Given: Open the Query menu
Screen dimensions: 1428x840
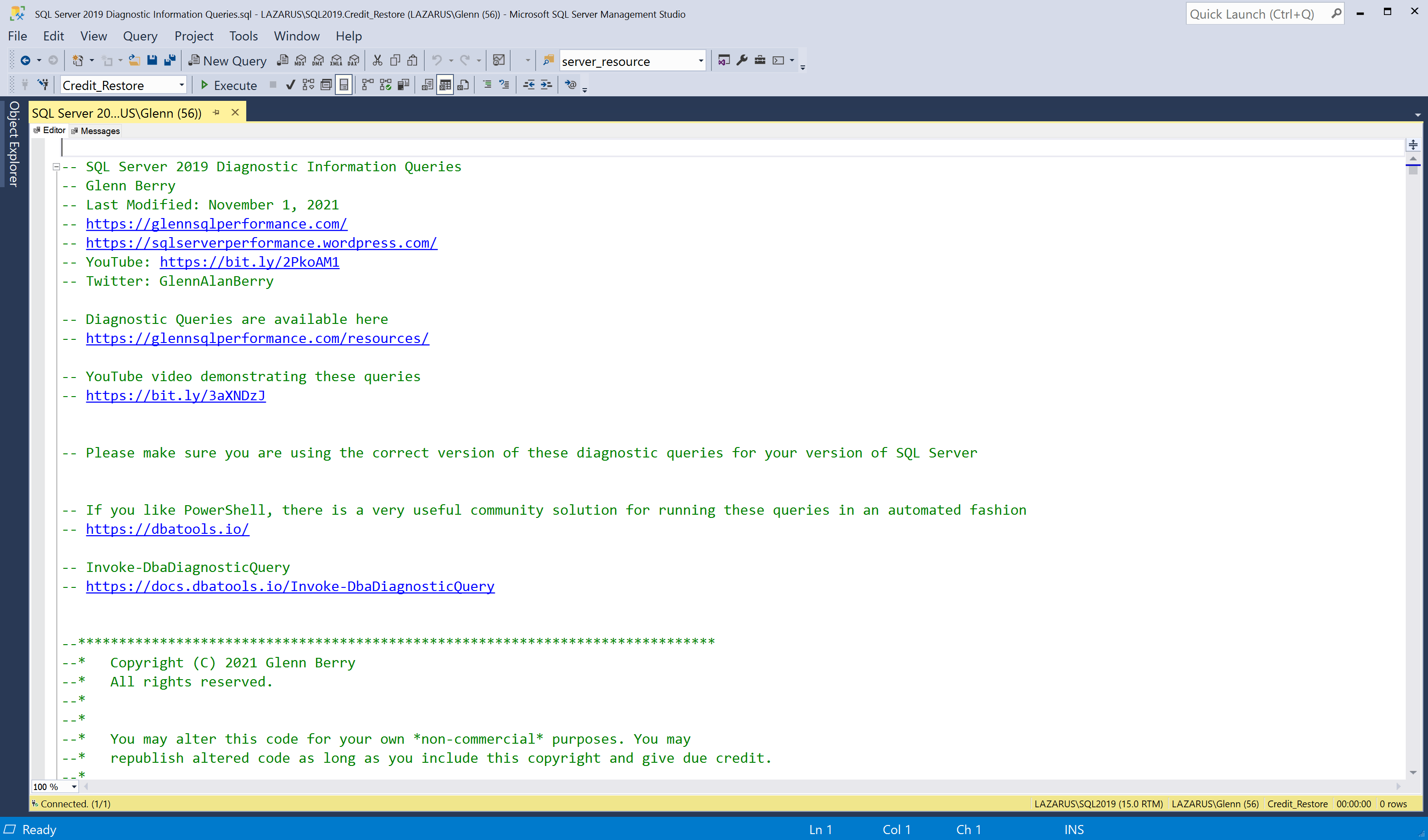Looking at the screenshot, I should coord(140,36).
